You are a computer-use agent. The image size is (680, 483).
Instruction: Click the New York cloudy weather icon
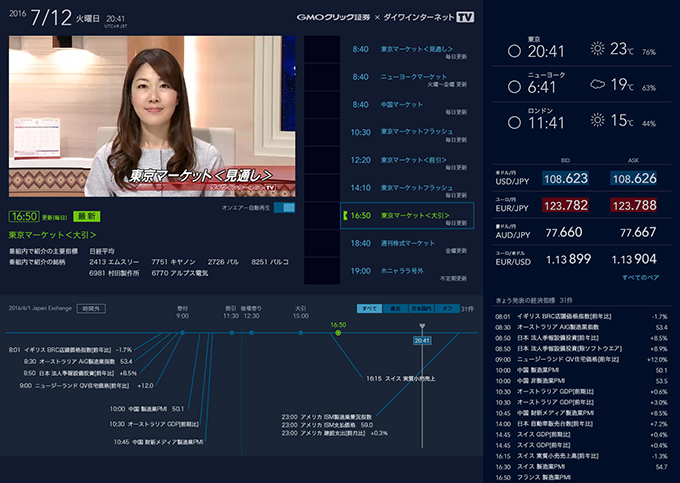[598, 86]
